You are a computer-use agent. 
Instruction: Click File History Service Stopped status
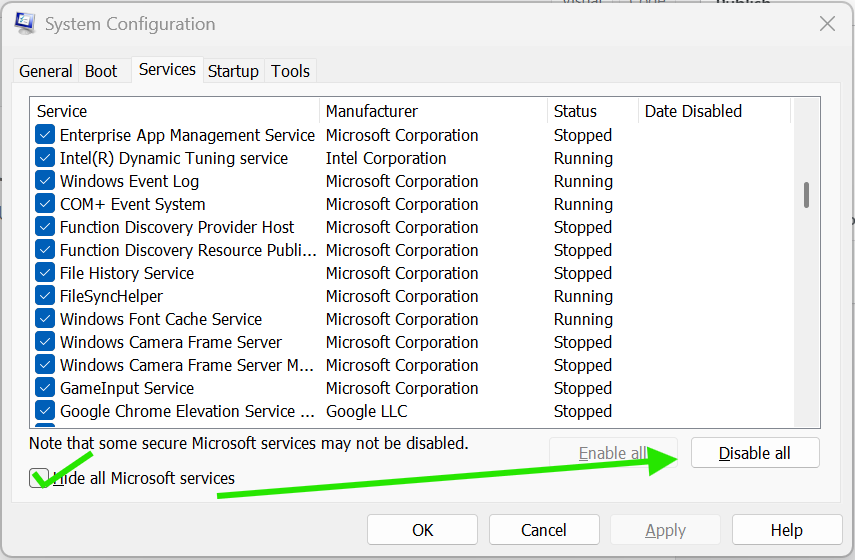pos(583,273)
